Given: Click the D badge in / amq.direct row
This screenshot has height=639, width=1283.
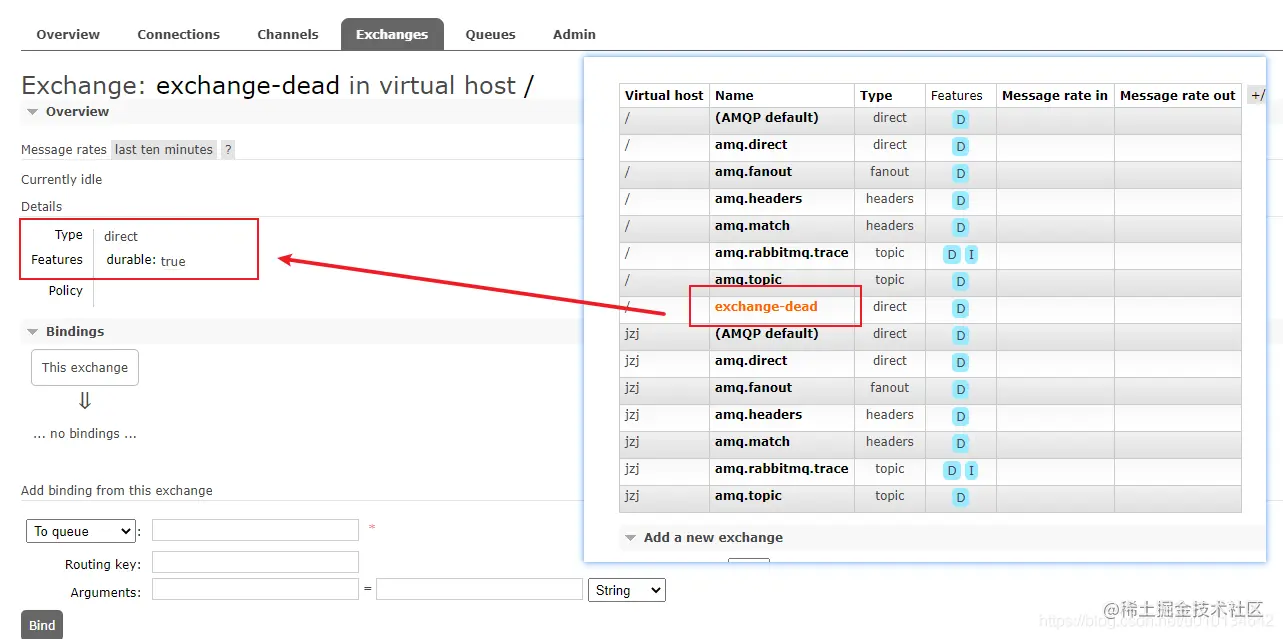Looking at the screenshot, I should click(960, 146).
